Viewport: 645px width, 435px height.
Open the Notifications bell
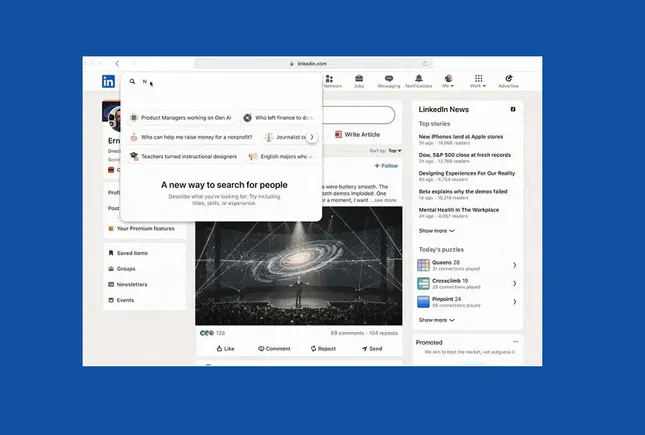(418, 80)
